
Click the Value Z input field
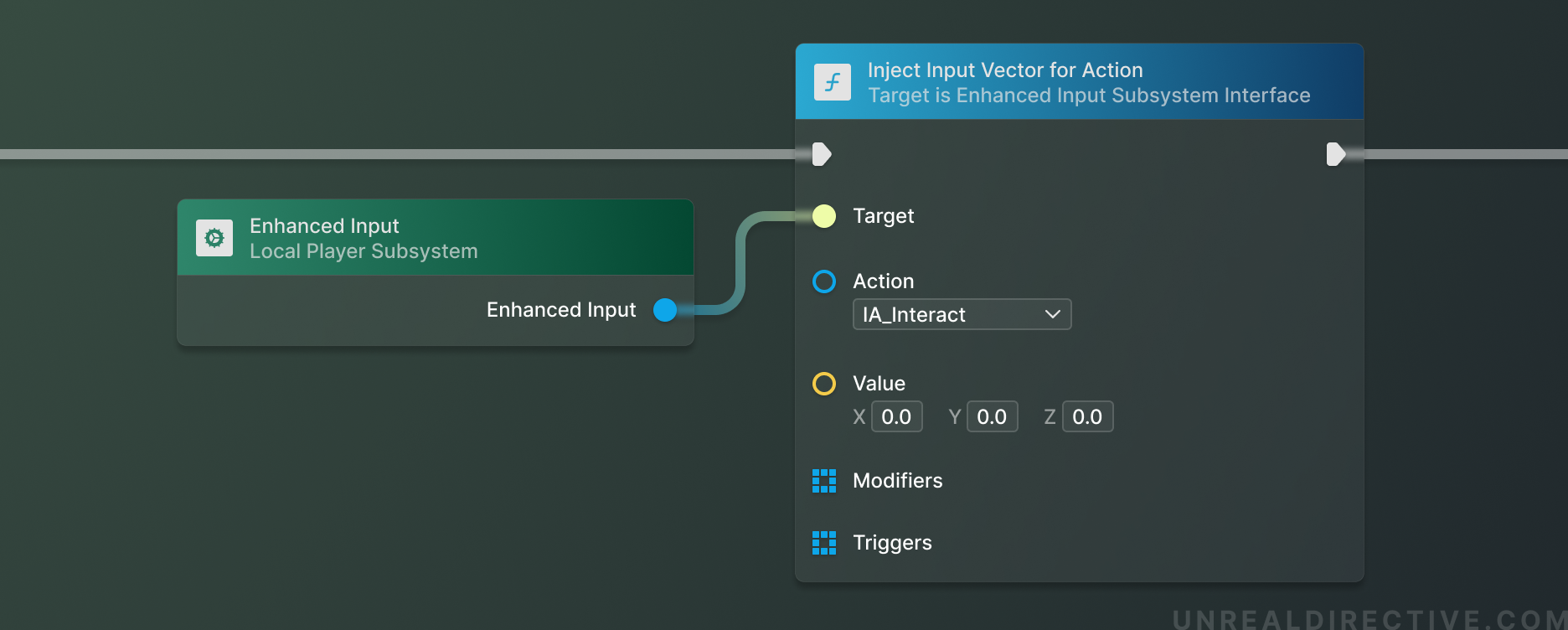coord(1087,417)
